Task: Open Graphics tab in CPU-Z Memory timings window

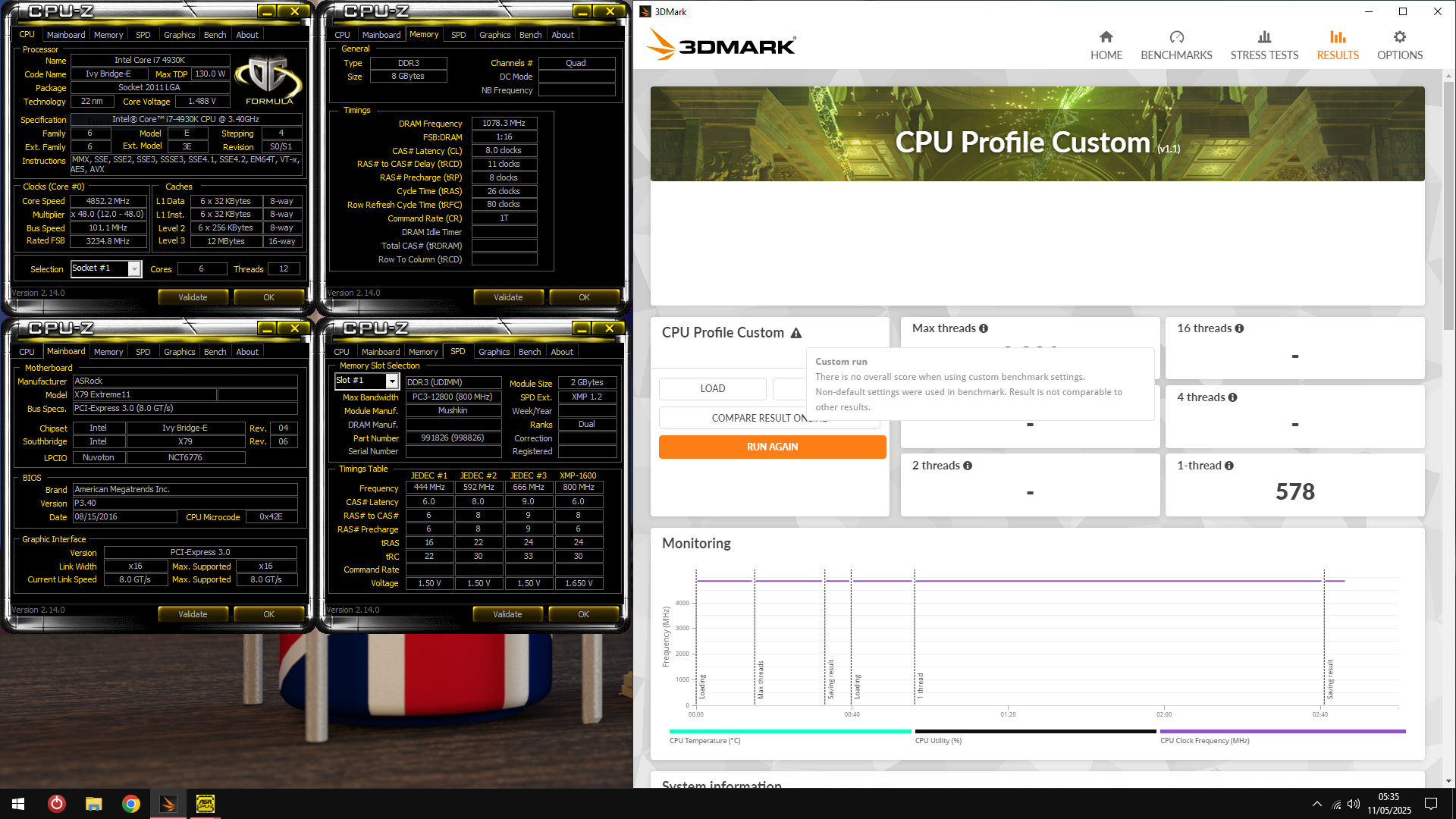Action: (x=494, y=35)
